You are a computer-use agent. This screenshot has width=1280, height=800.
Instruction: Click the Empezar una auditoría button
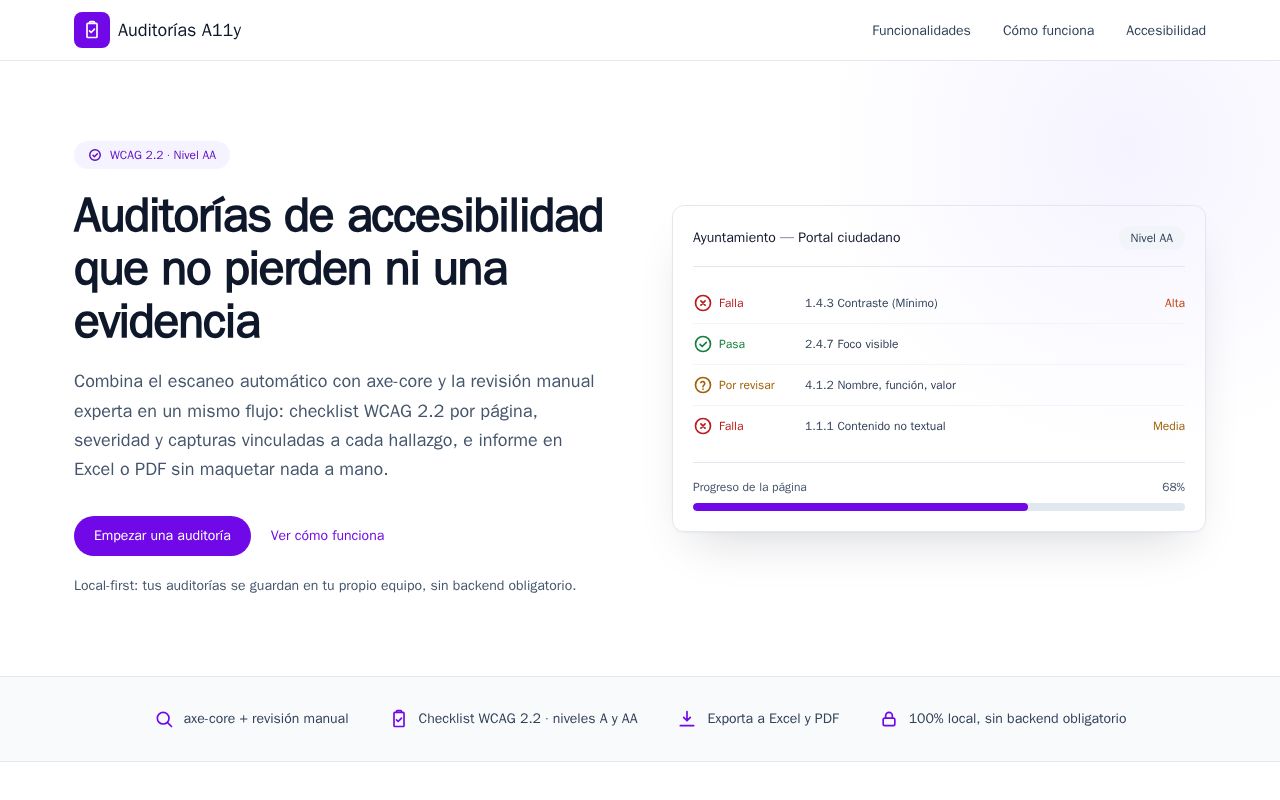click(x=162, y=536)
